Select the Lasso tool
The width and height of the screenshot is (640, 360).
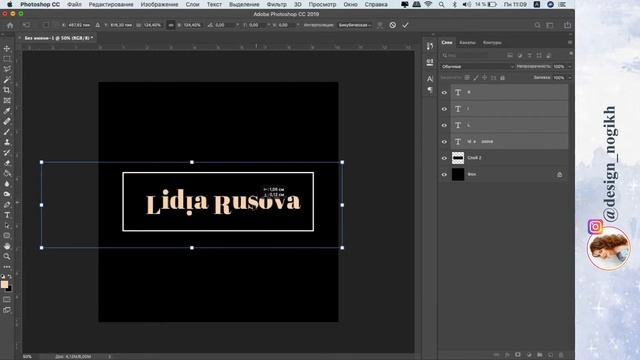point(7,69)
